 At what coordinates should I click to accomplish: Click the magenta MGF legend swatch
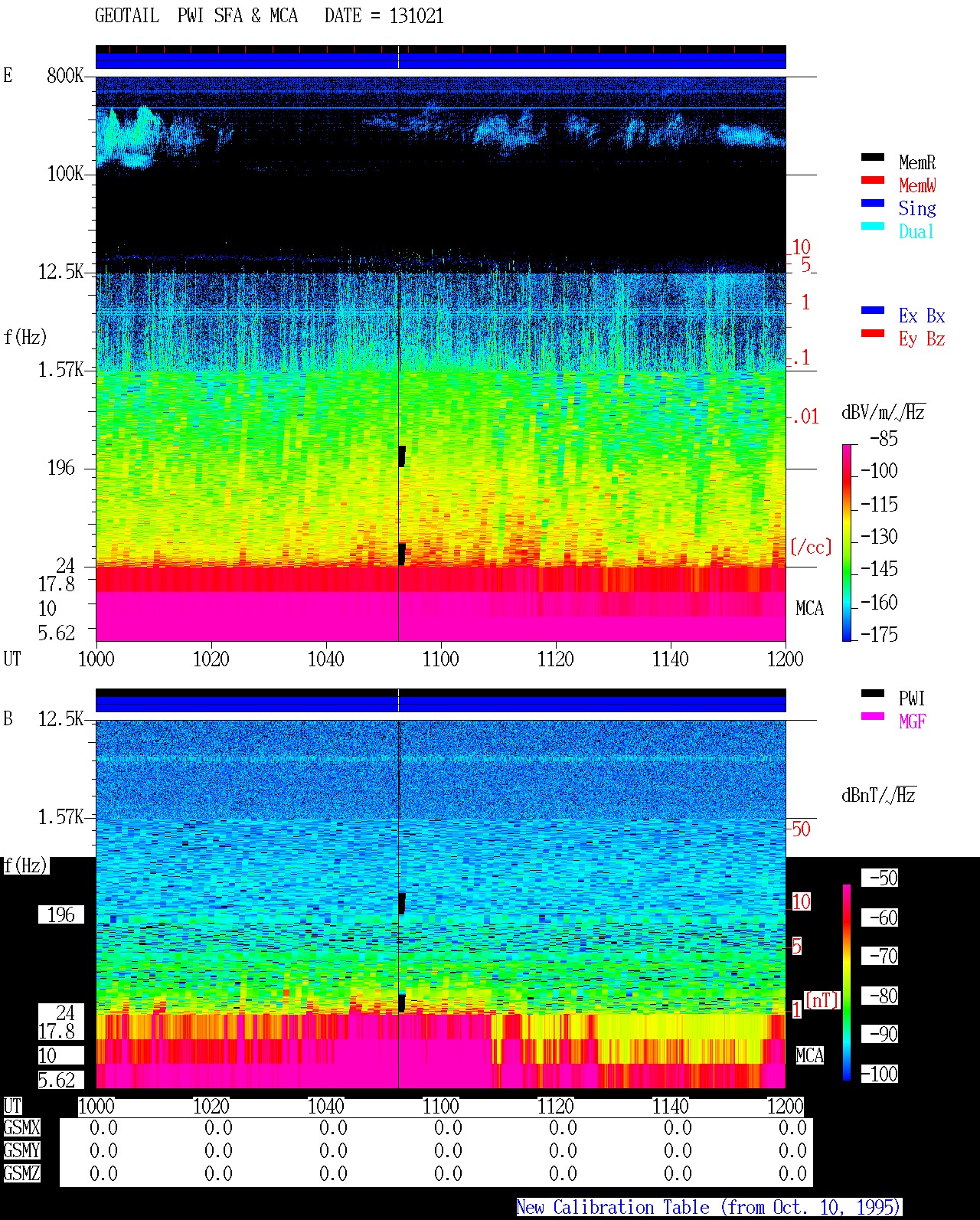pyautogui.click(x=873, y=716)
